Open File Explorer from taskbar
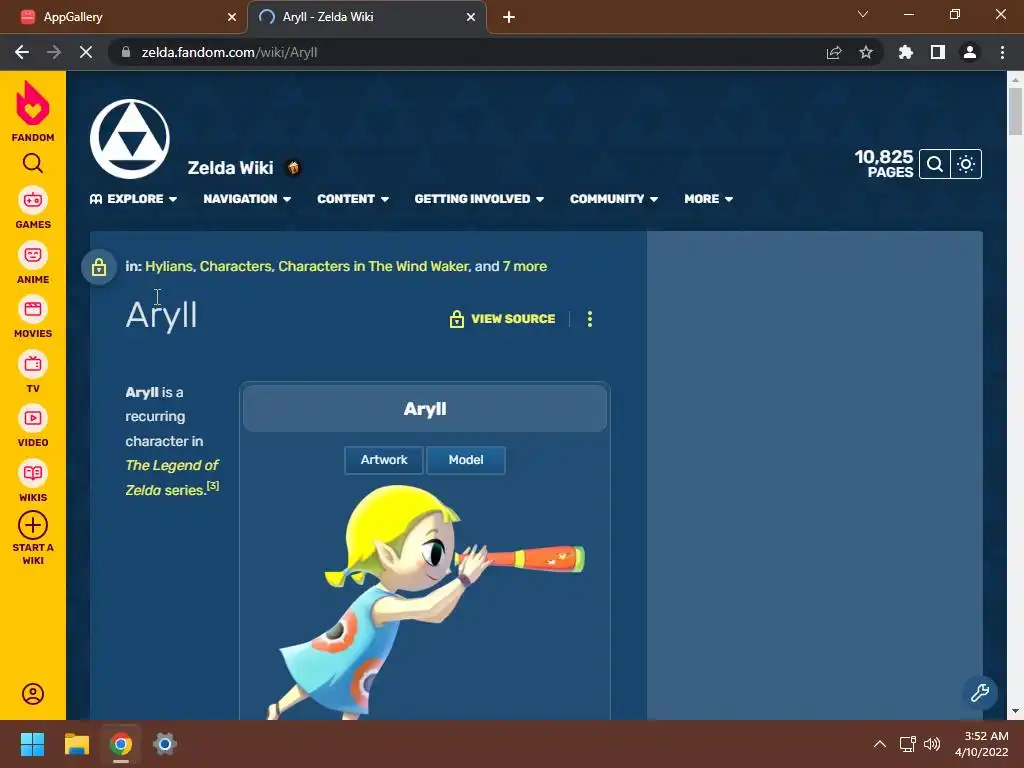1024x768 pixels. [76, 744]
